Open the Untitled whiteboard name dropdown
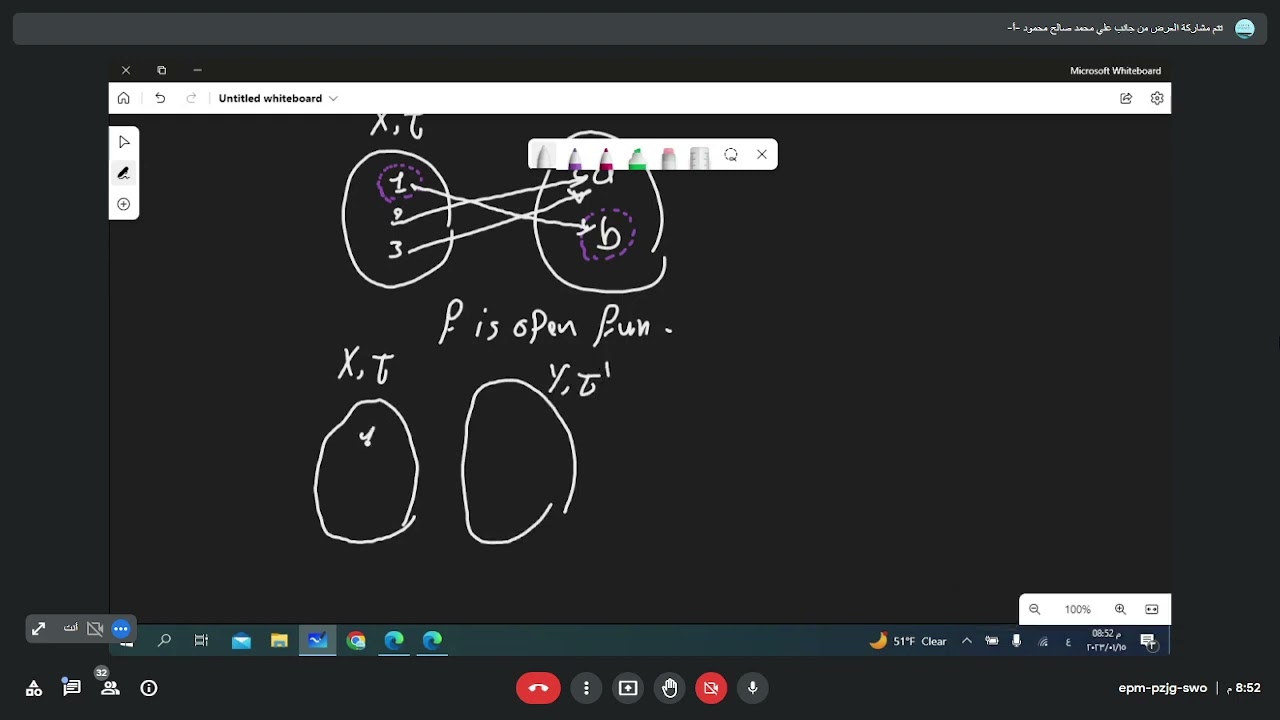1280x720 pixels. tap(278, 98)
